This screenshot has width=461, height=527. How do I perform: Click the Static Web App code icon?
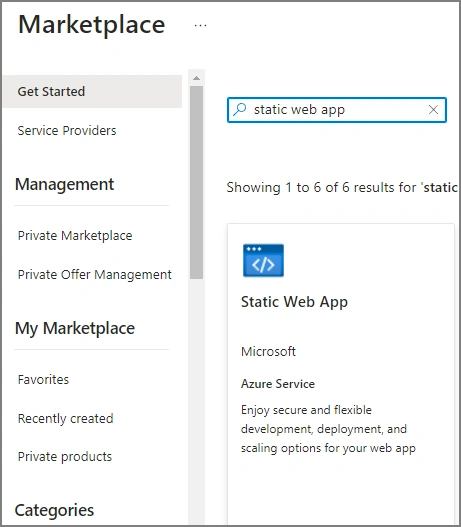click(263, 260)
